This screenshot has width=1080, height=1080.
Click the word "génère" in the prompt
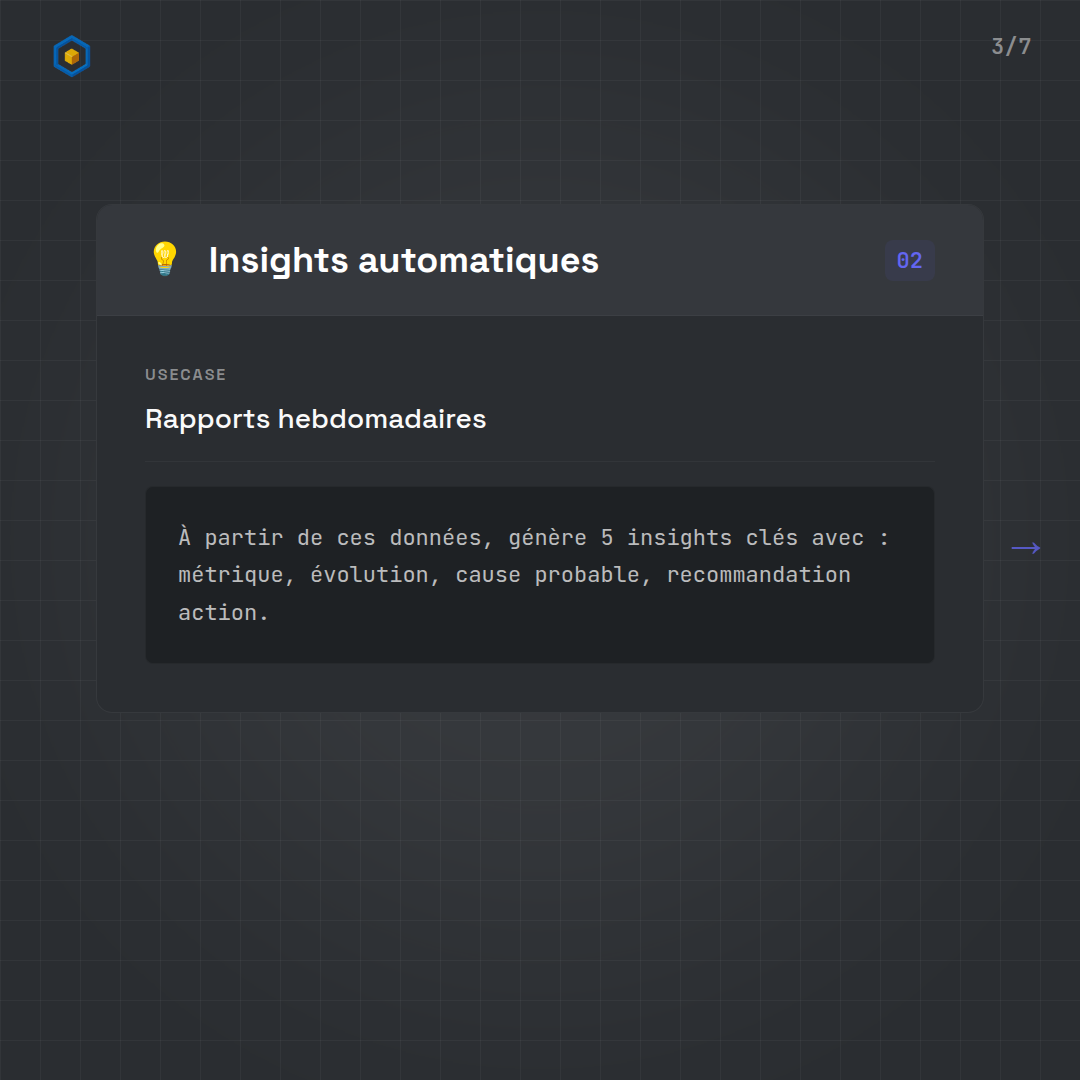coord(547,538)
